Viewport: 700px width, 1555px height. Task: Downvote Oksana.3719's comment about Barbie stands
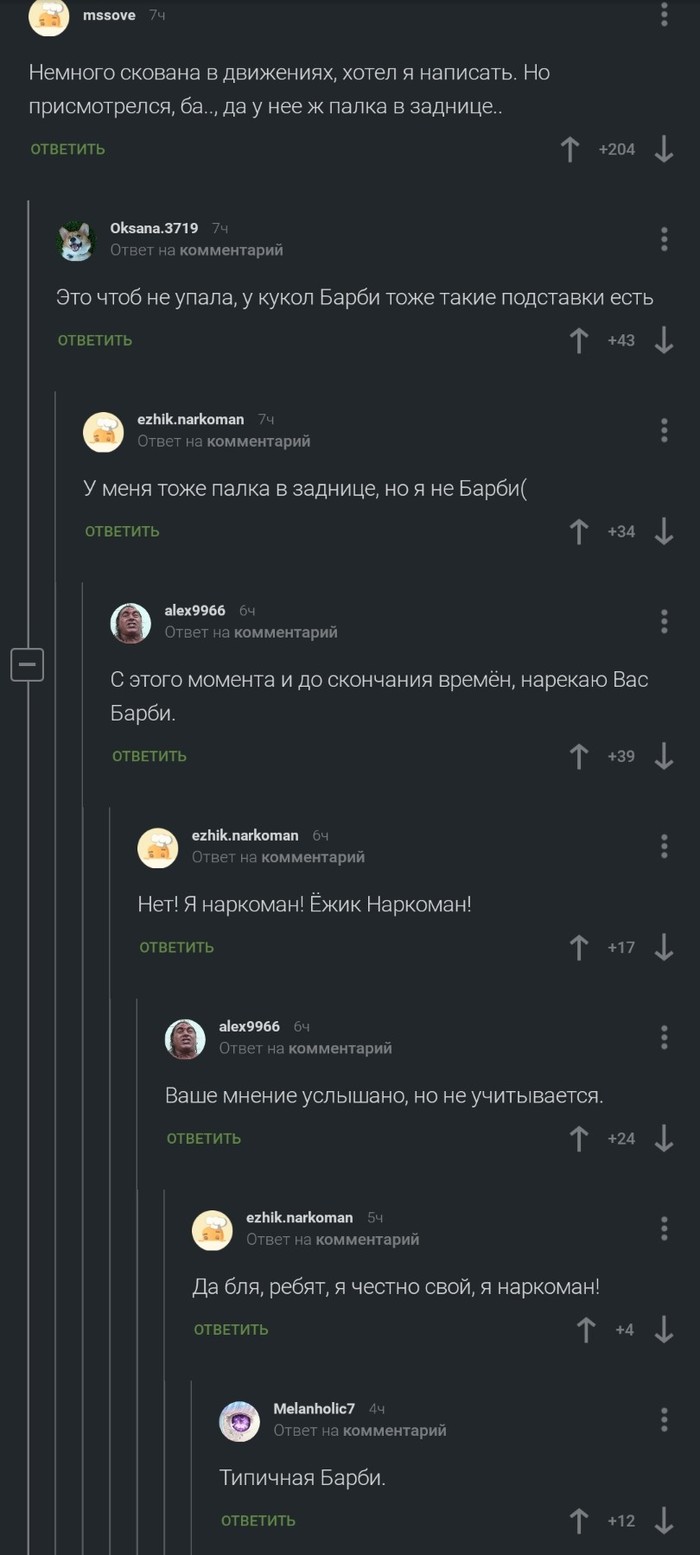tap(662, 340)
